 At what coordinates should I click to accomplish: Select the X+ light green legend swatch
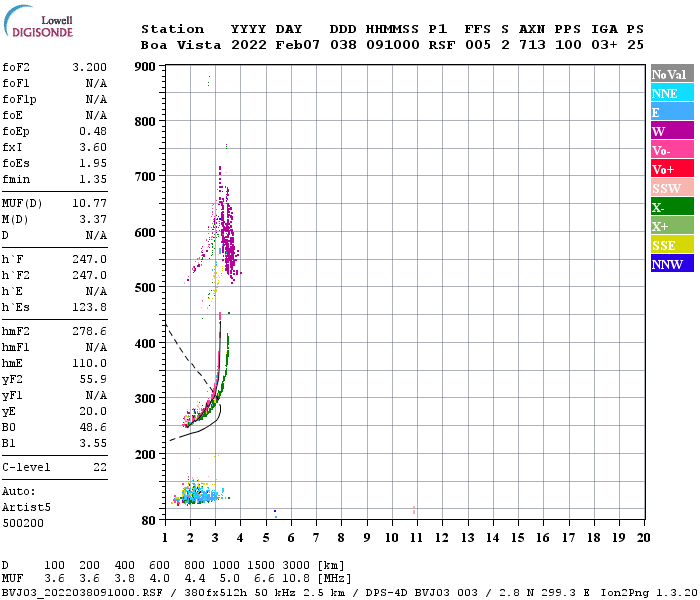coord(672,225)
